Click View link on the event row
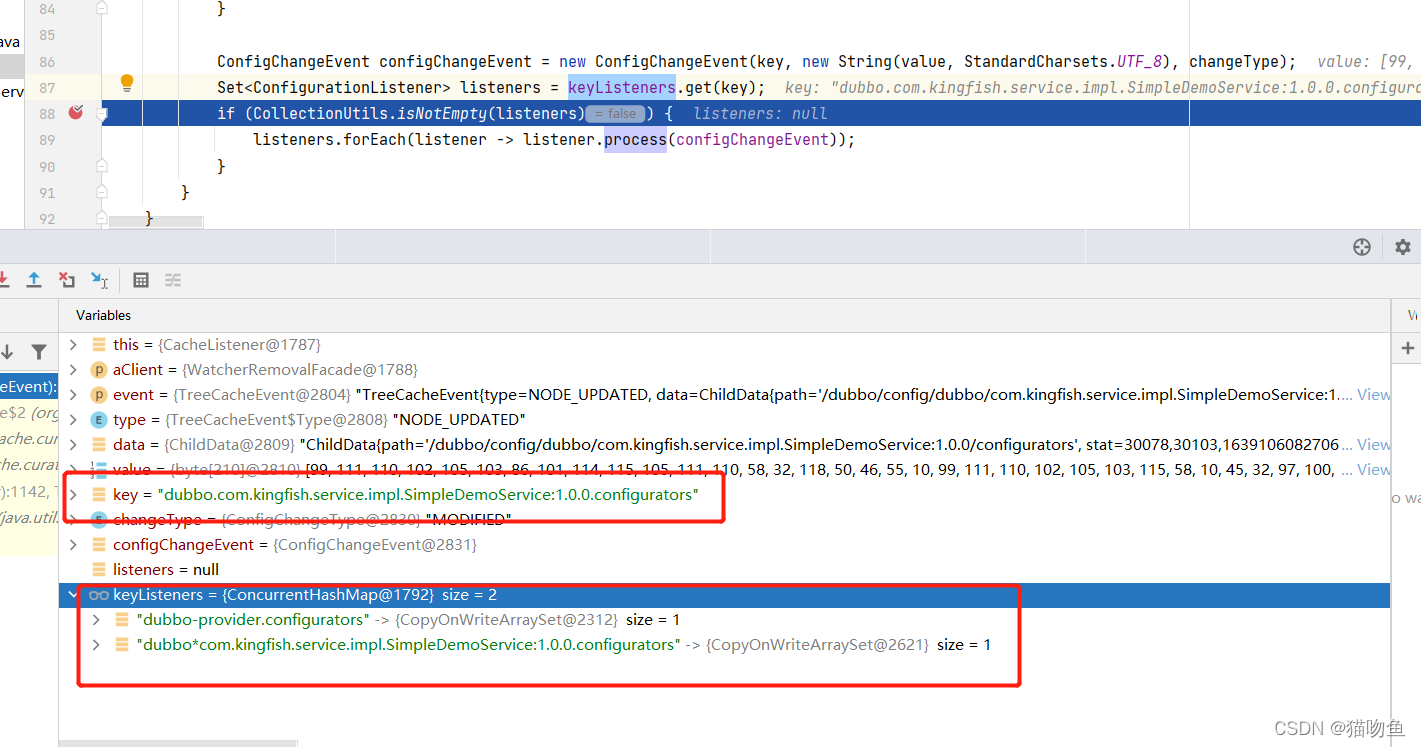Screen dimensions: 1421x747 coord(1373,395)
